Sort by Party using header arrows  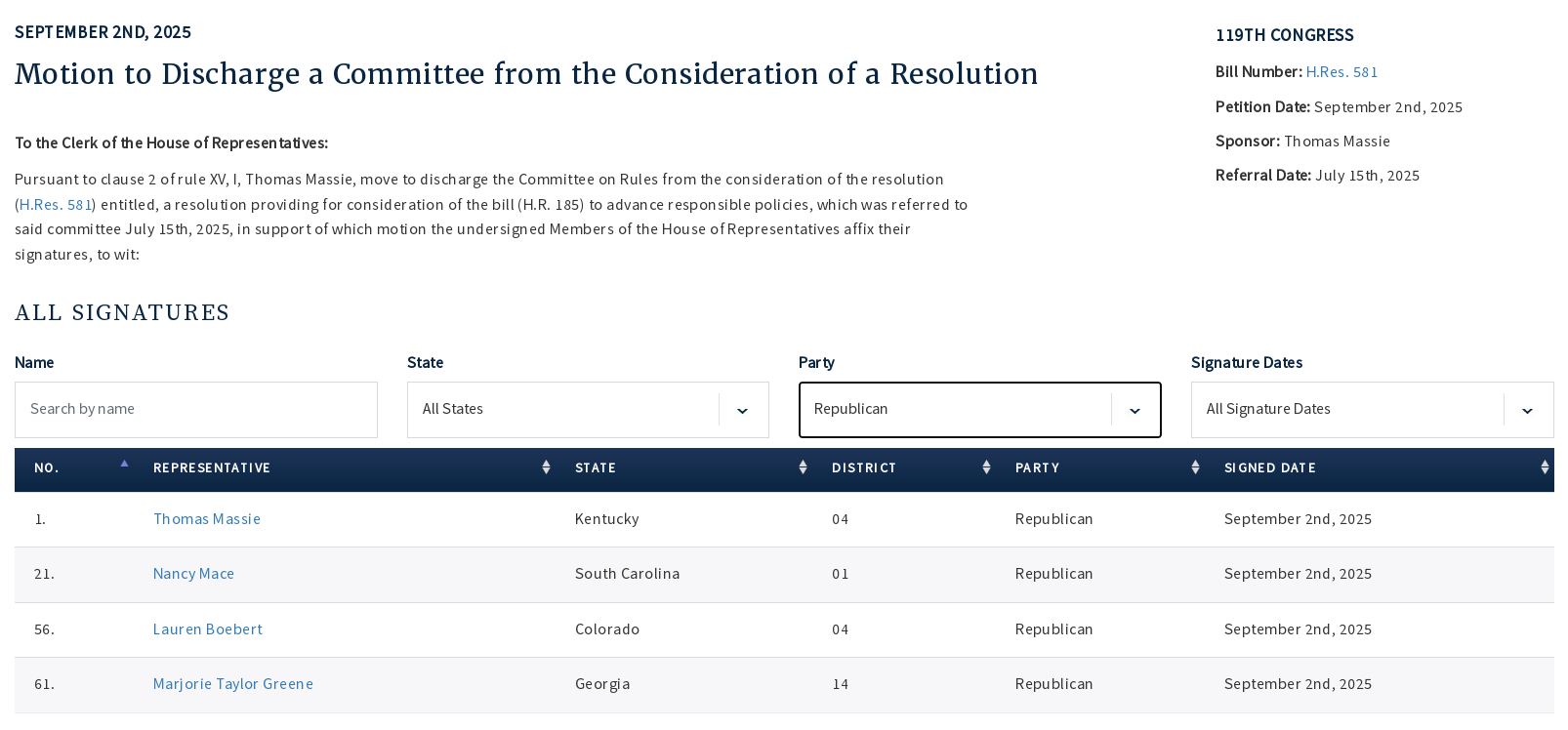pos(1195,468)
